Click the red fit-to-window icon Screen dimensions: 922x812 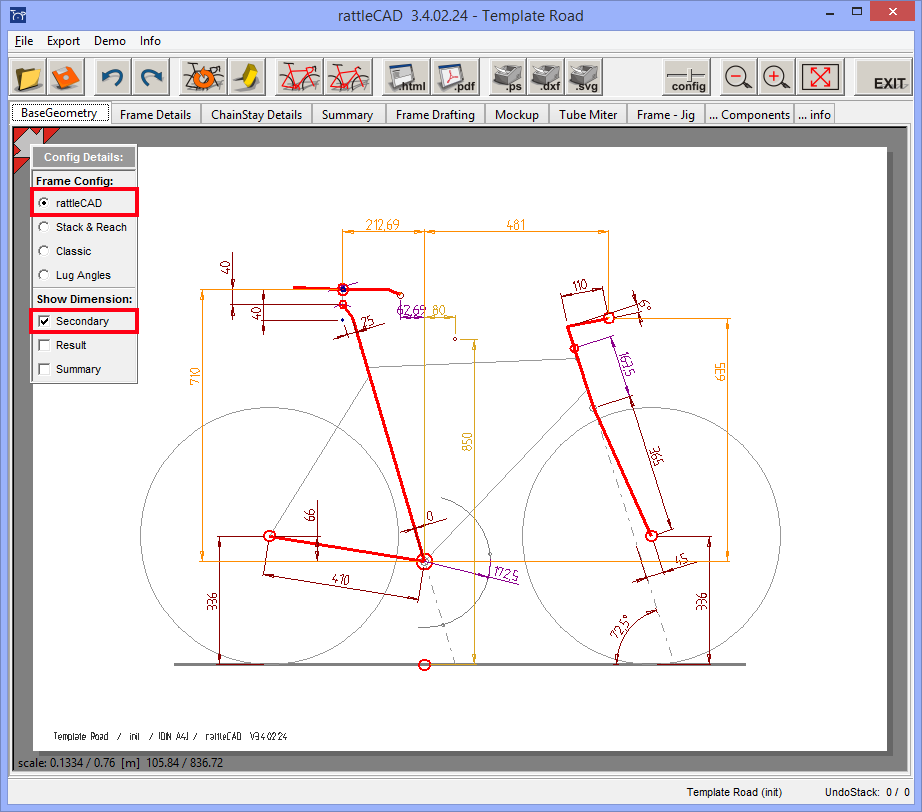pyautogui.click(x=820, y=78)
